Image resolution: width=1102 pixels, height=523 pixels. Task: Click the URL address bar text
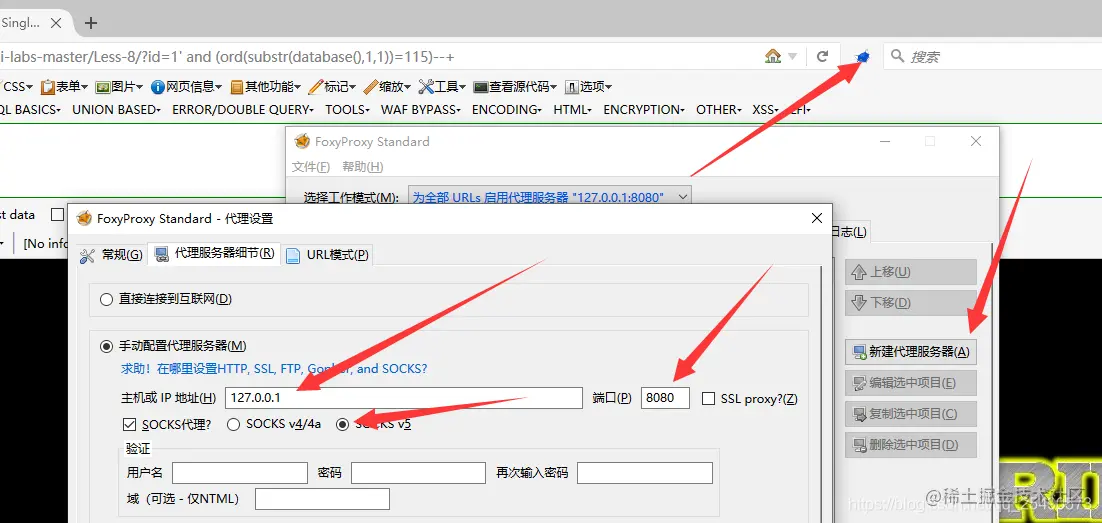pyautogui.click(x=226, y=56)
